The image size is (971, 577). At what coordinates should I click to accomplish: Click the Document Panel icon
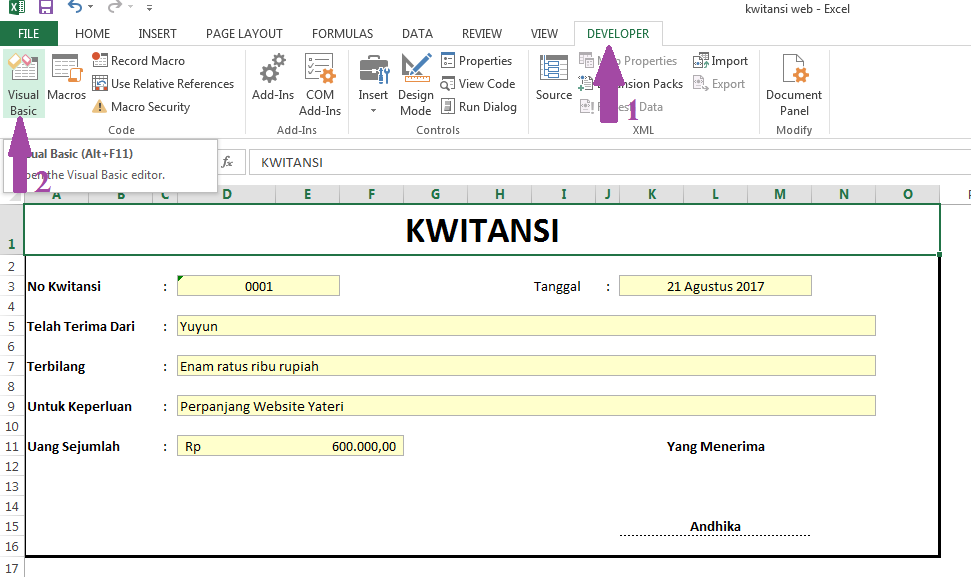[x=792, y=84]
